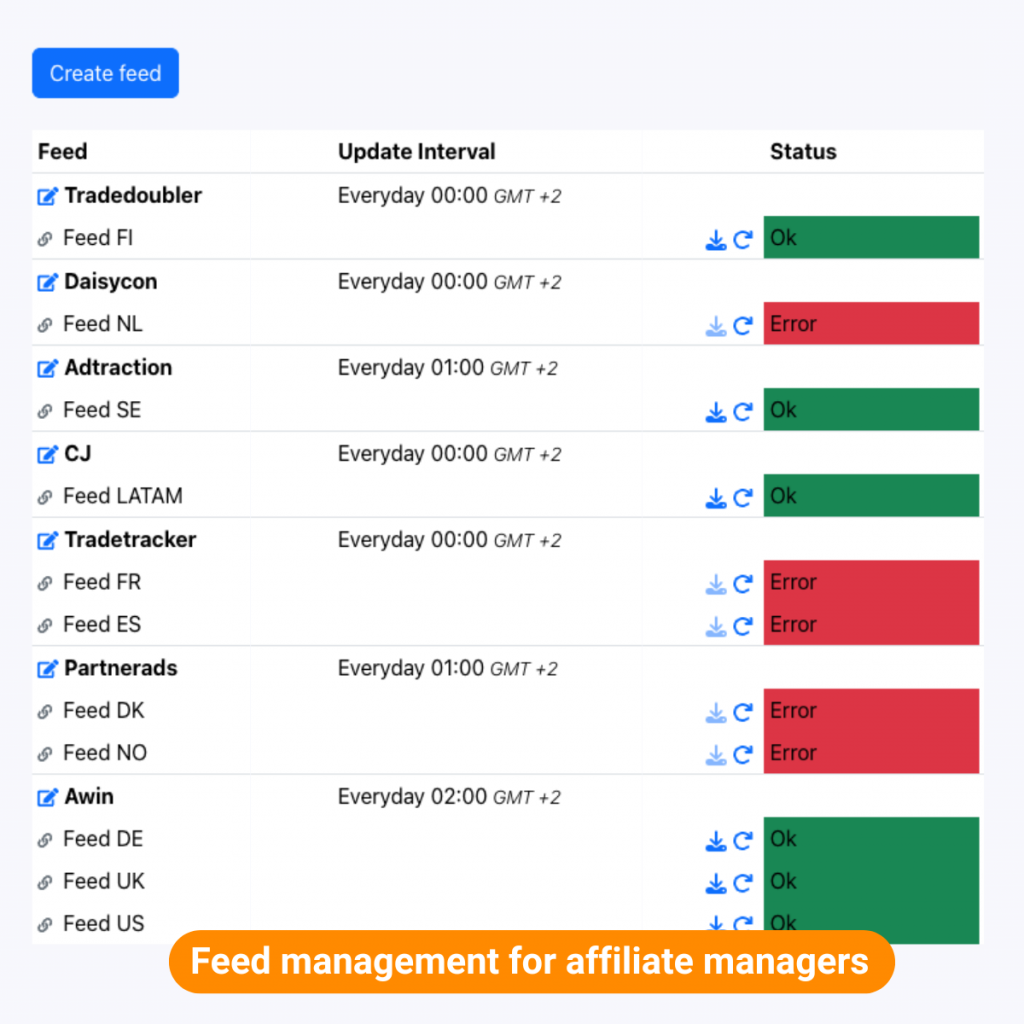Download the Feed DE file
1024x1024 pixels.
point(716,841)
